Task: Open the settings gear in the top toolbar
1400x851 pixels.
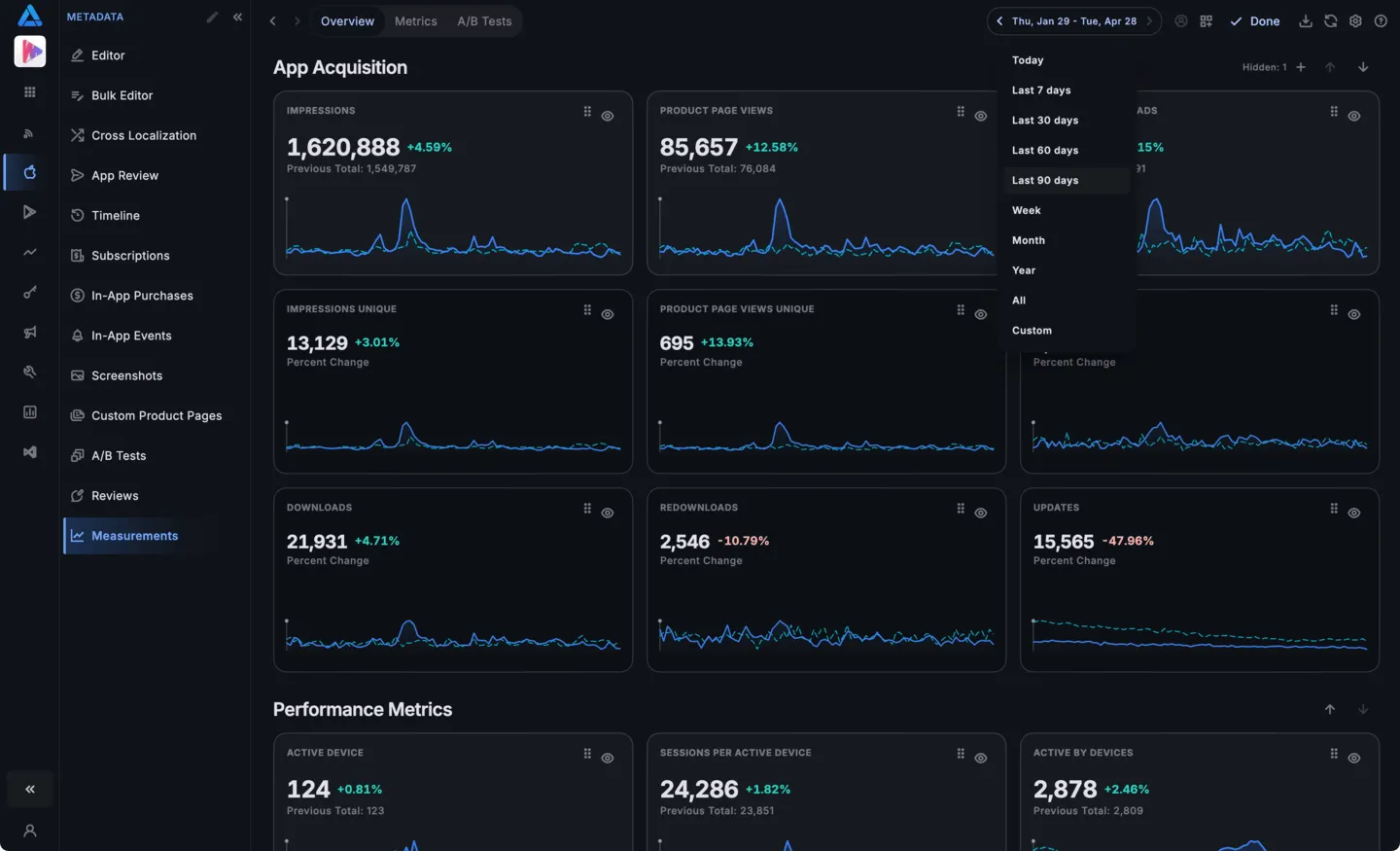Action: [x=1355, y=21]
